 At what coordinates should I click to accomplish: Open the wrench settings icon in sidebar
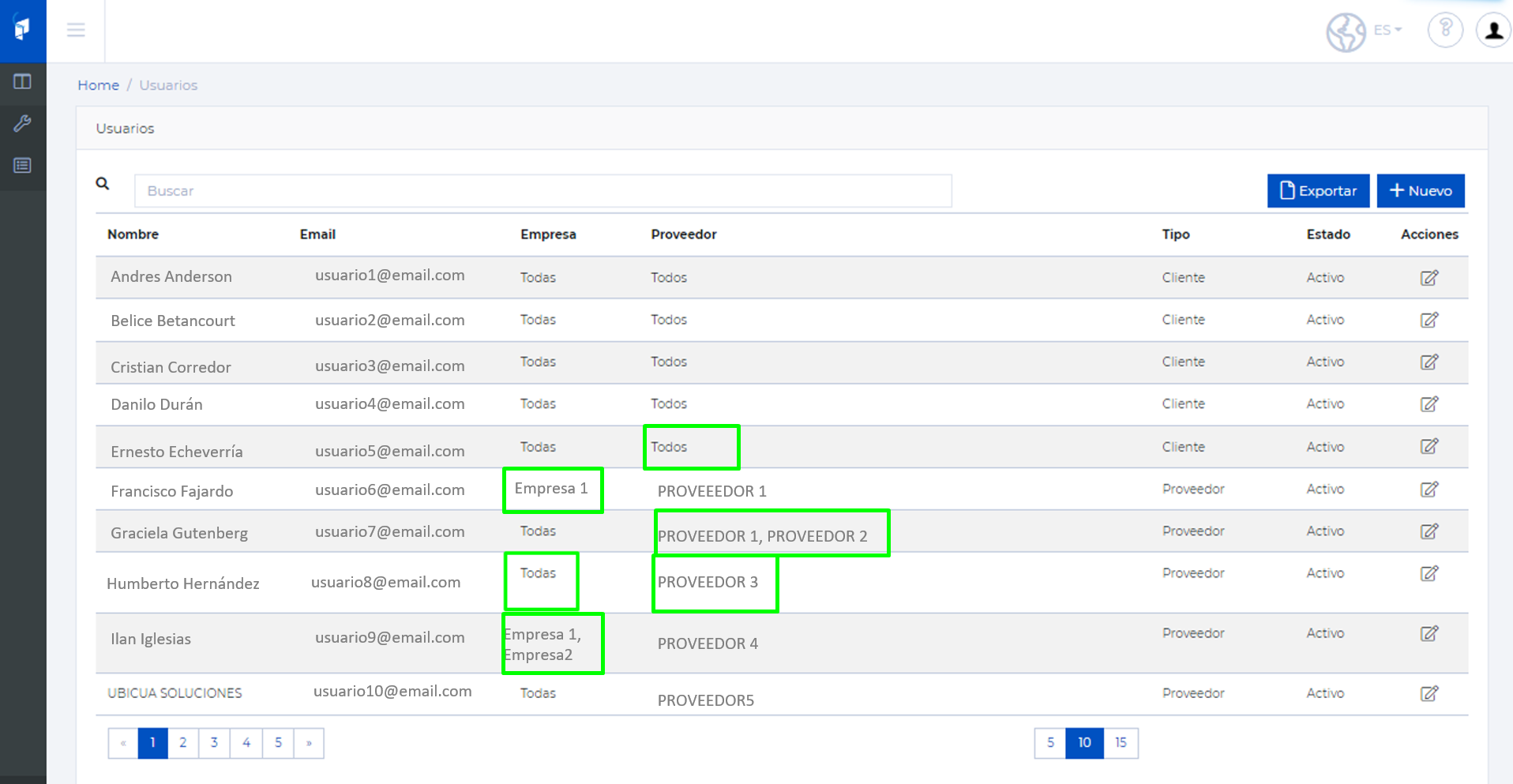[x=22, y=123]
